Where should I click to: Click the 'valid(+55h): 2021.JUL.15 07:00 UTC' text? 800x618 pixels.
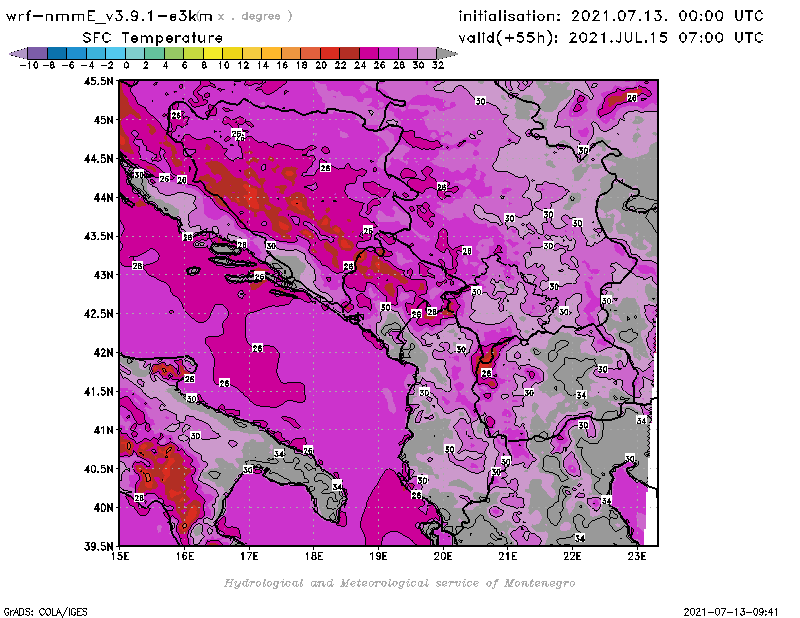(611, 38)
